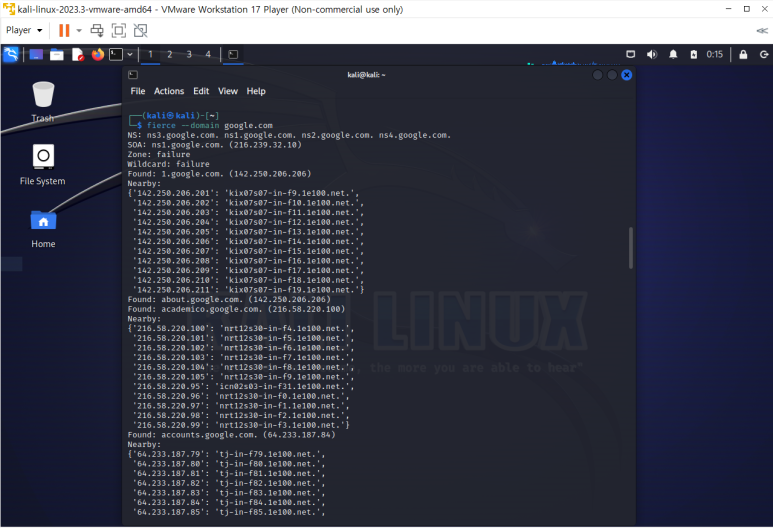
Task: Open the terminal Edit menu
Action: (201, 91)
